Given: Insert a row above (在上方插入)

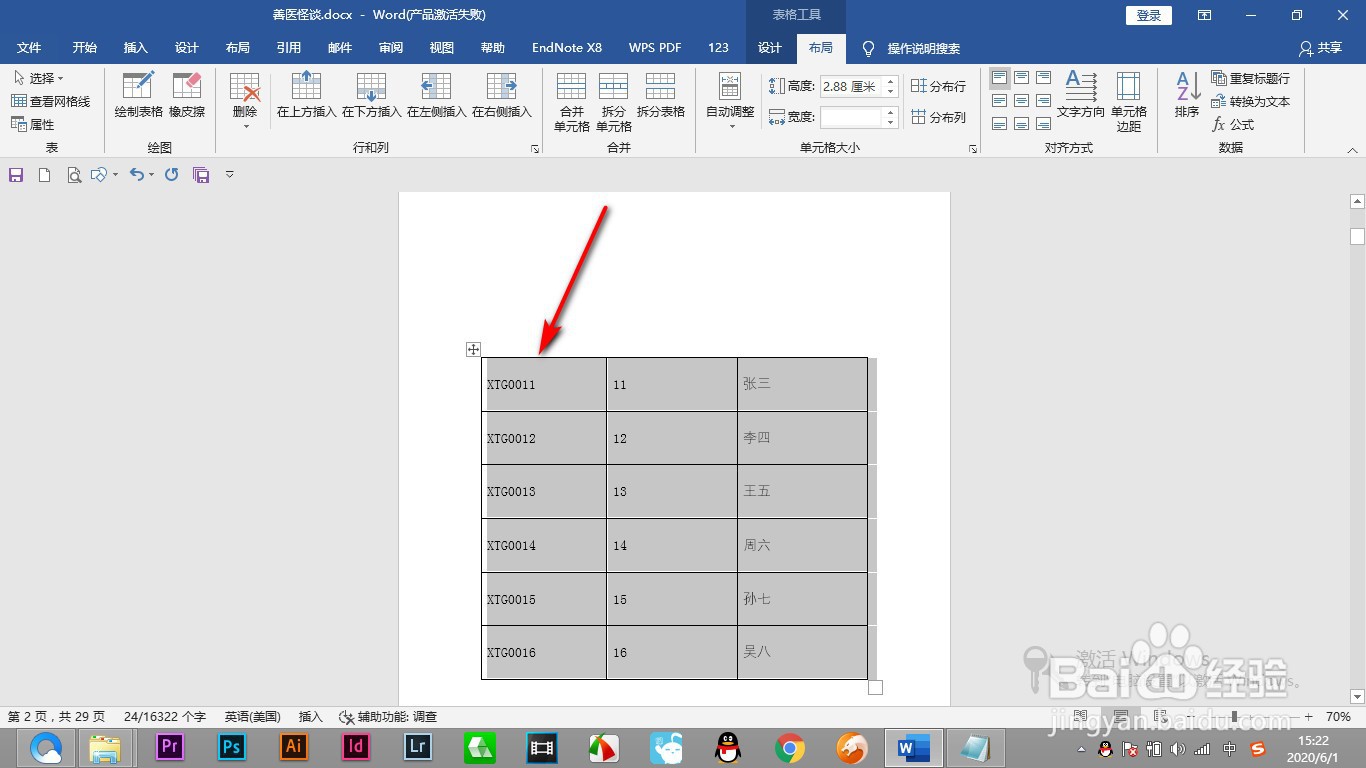Looking at the screenshot, I should pyautogui.click(x=306, y=96).
